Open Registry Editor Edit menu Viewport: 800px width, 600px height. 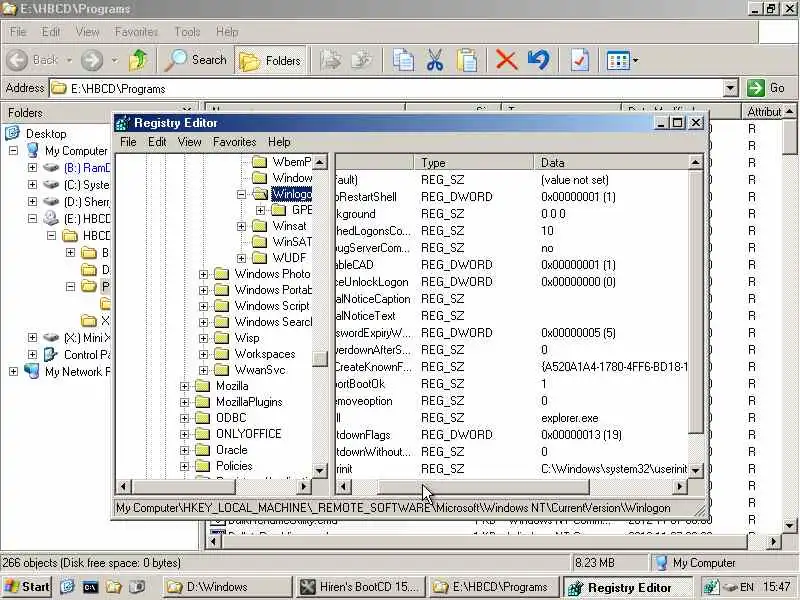(157, 142)
